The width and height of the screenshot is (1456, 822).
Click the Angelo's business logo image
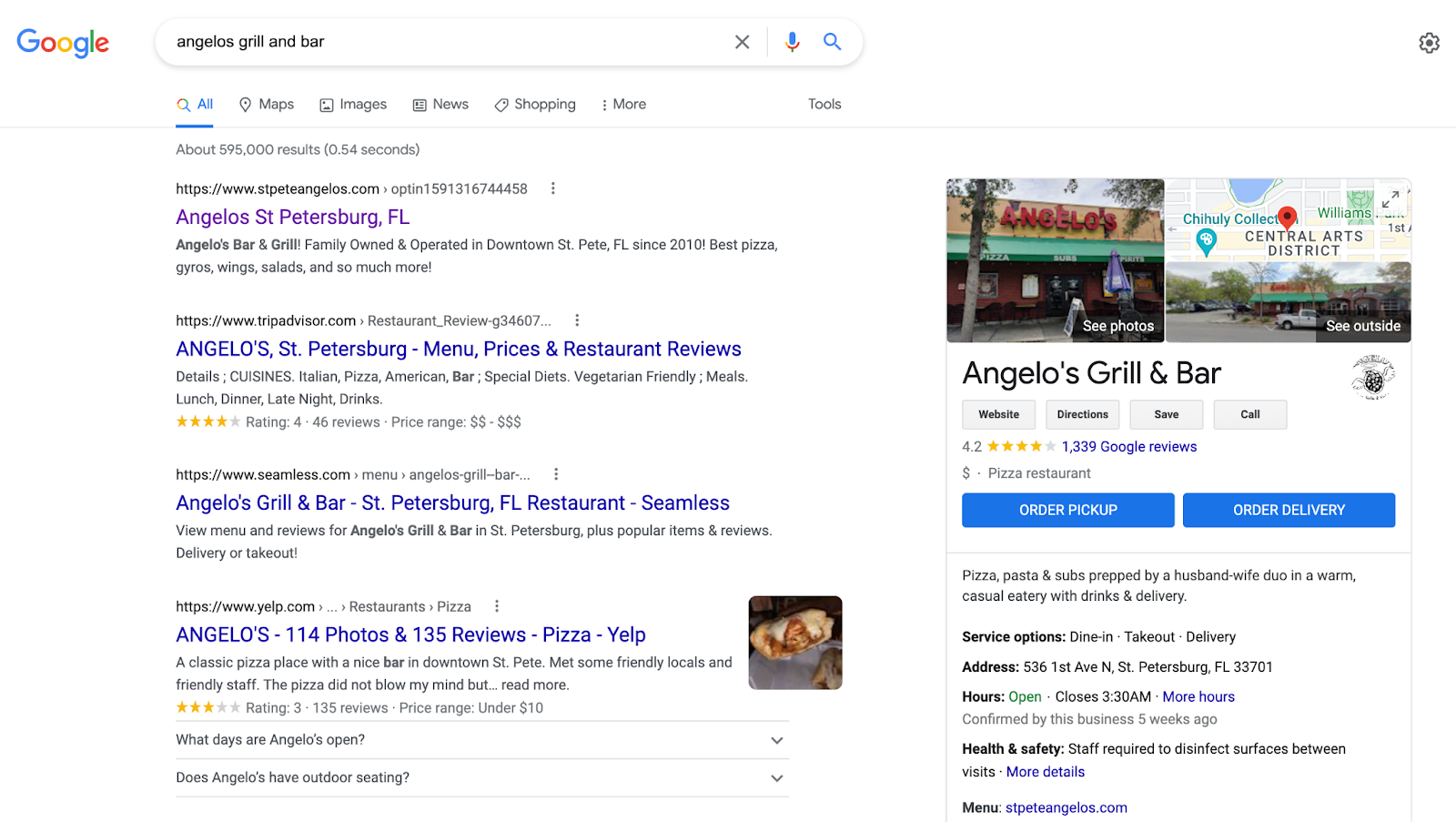point(1373,377)
